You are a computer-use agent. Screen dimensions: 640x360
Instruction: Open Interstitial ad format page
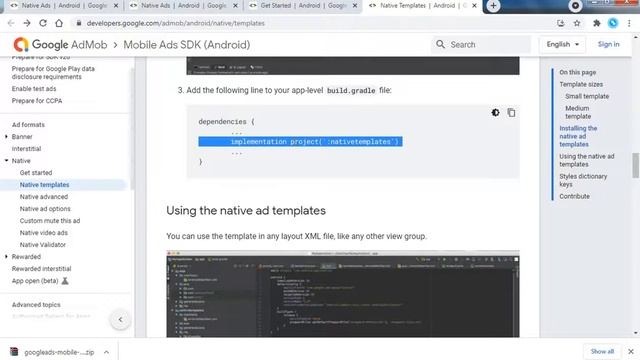coord(26,149)
